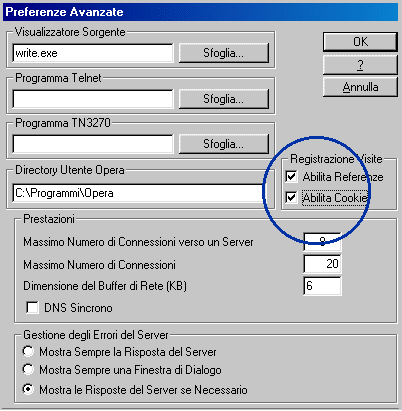Select the Programma TN3270 text field
Screen dimensions: 402x411
tap(93, 144)
